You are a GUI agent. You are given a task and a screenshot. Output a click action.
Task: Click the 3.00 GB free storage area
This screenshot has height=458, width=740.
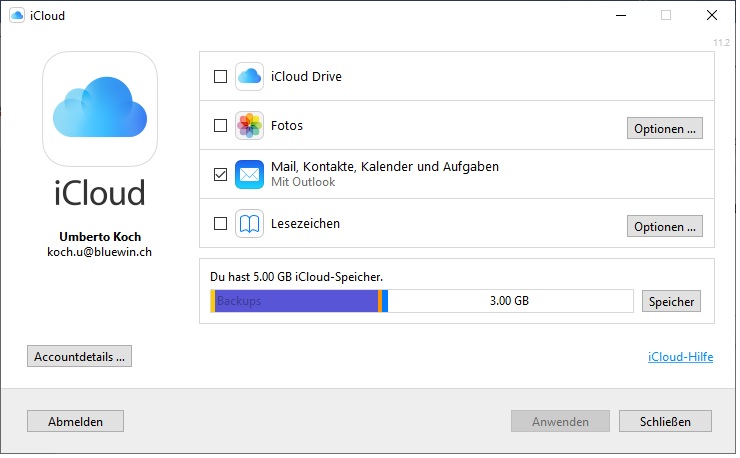pyautogui.click(x=510, y=301)
